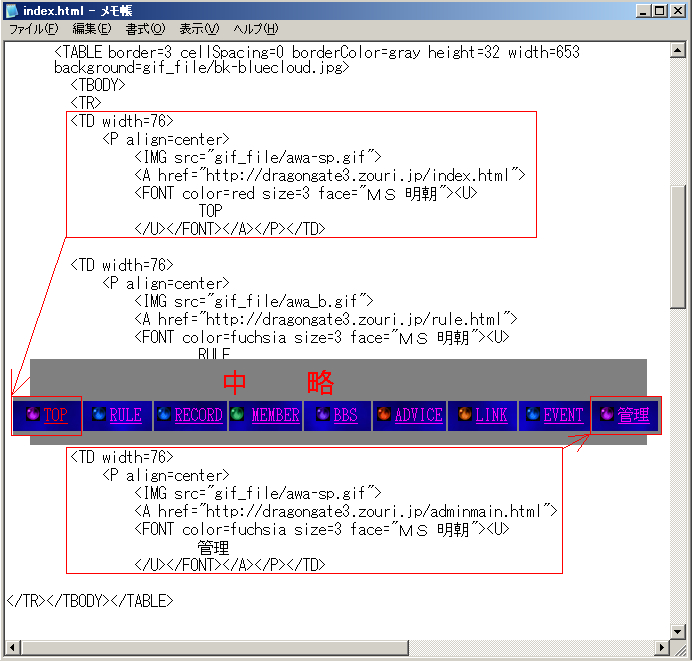The image size is (692, 661).
Task: Open the 編集(E) menu
Action: point(92,29)
